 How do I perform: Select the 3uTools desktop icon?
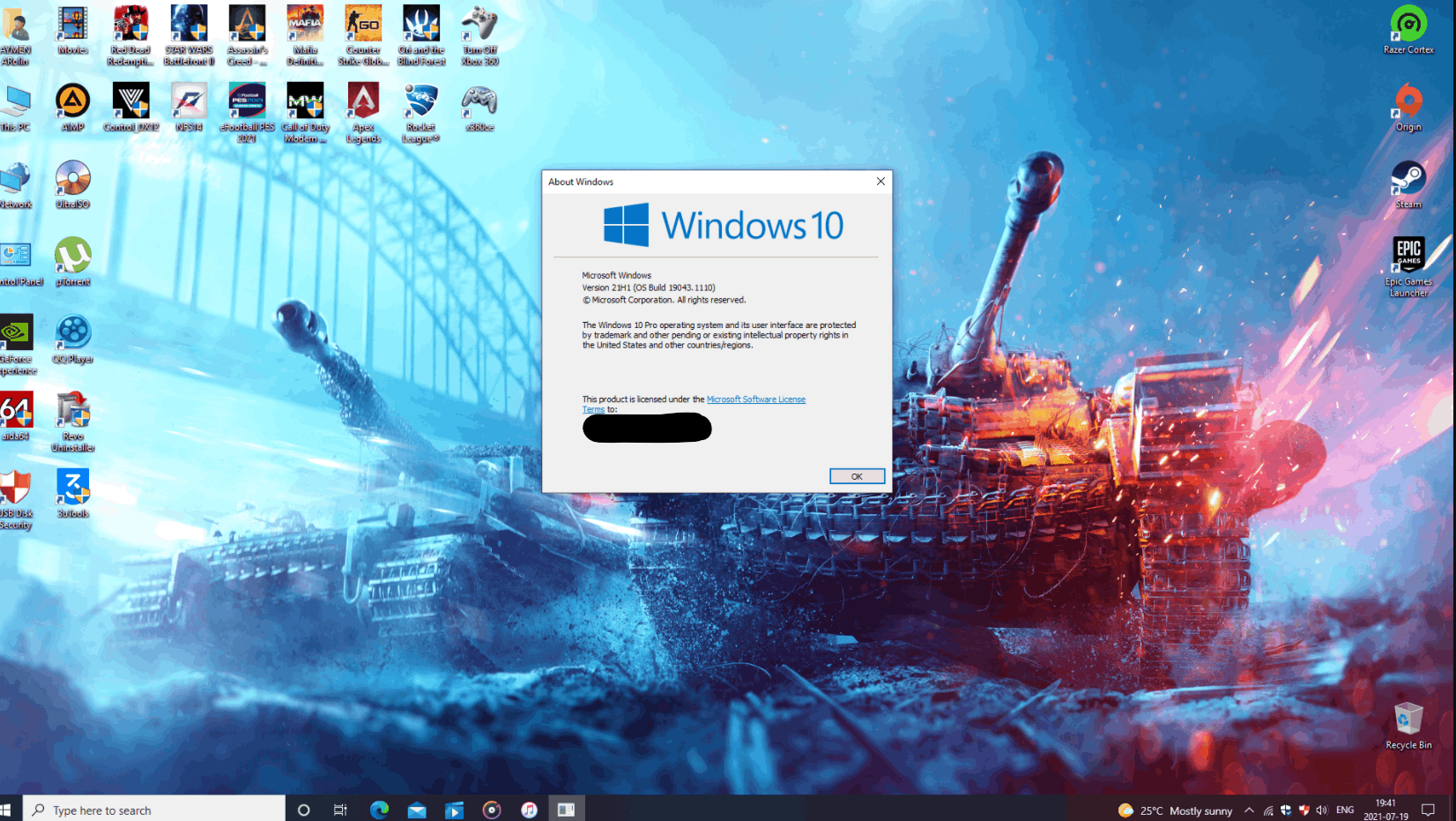[x=73, y=494]
